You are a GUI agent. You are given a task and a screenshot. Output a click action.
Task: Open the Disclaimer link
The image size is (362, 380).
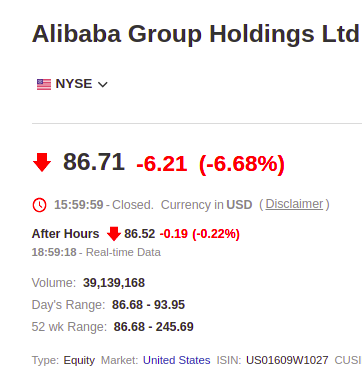coord(294,204)
